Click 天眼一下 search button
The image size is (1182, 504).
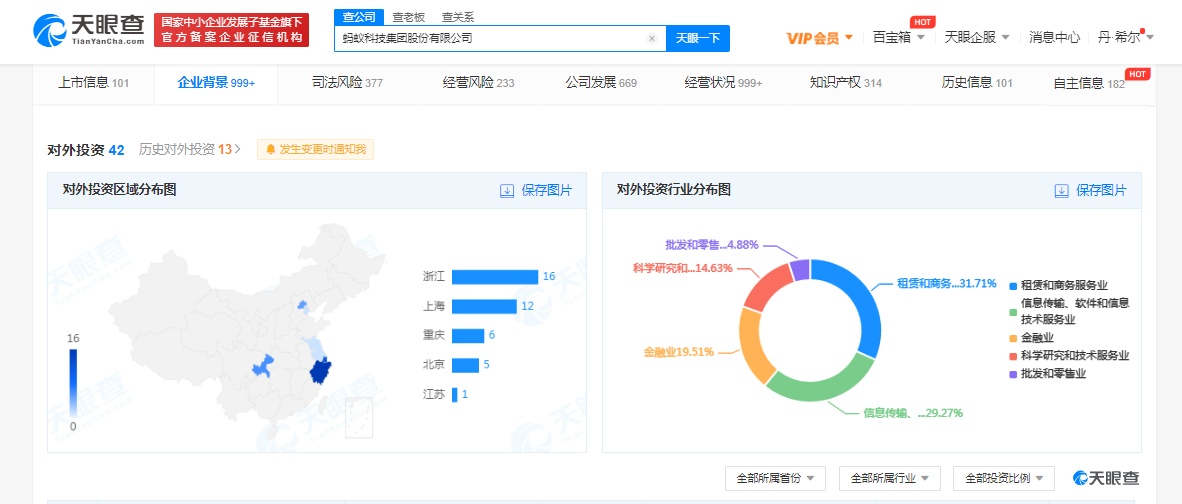tap(697, 38)
